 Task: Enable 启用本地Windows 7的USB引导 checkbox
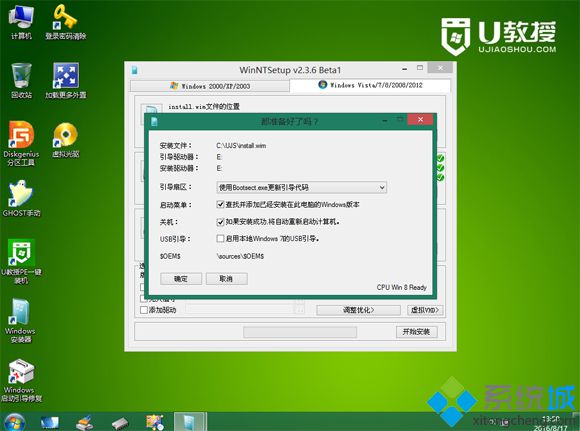tap(220, 238)
